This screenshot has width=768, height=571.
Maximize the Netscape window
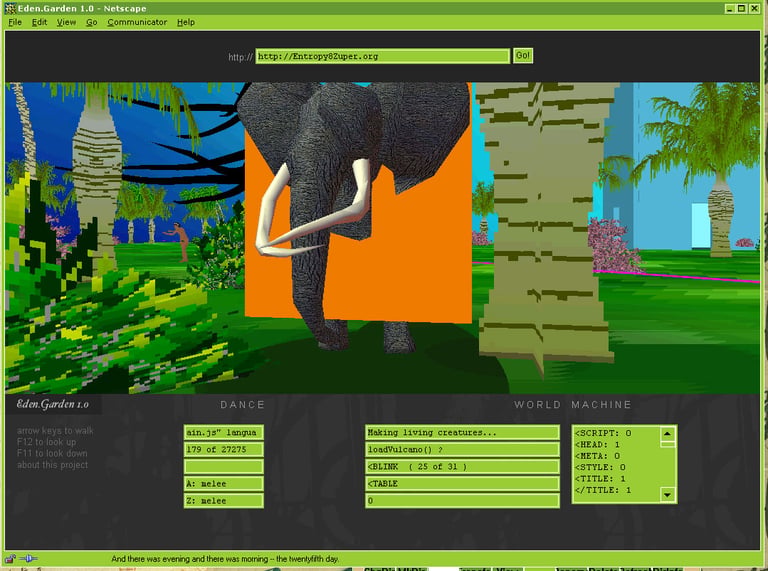tap(742, 8)
